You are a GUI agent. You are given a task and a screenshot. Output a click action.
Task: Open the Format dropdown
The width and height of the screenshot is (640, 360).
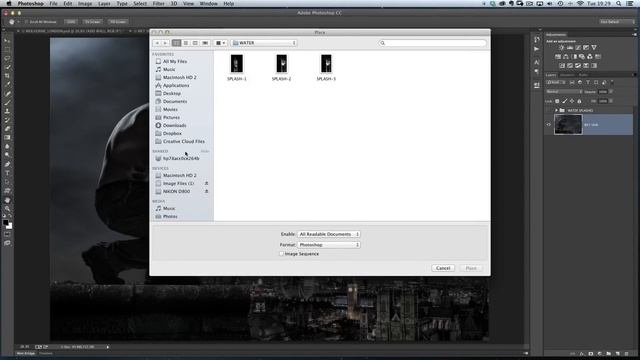(x=329, y=245)
